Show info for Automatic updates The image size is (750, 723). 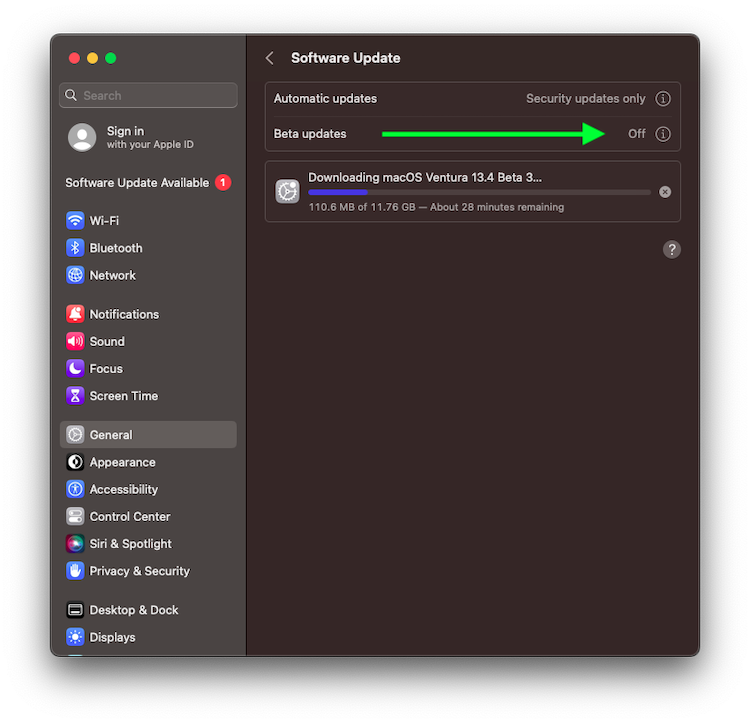pyautogui.click(x=662, y=99)
